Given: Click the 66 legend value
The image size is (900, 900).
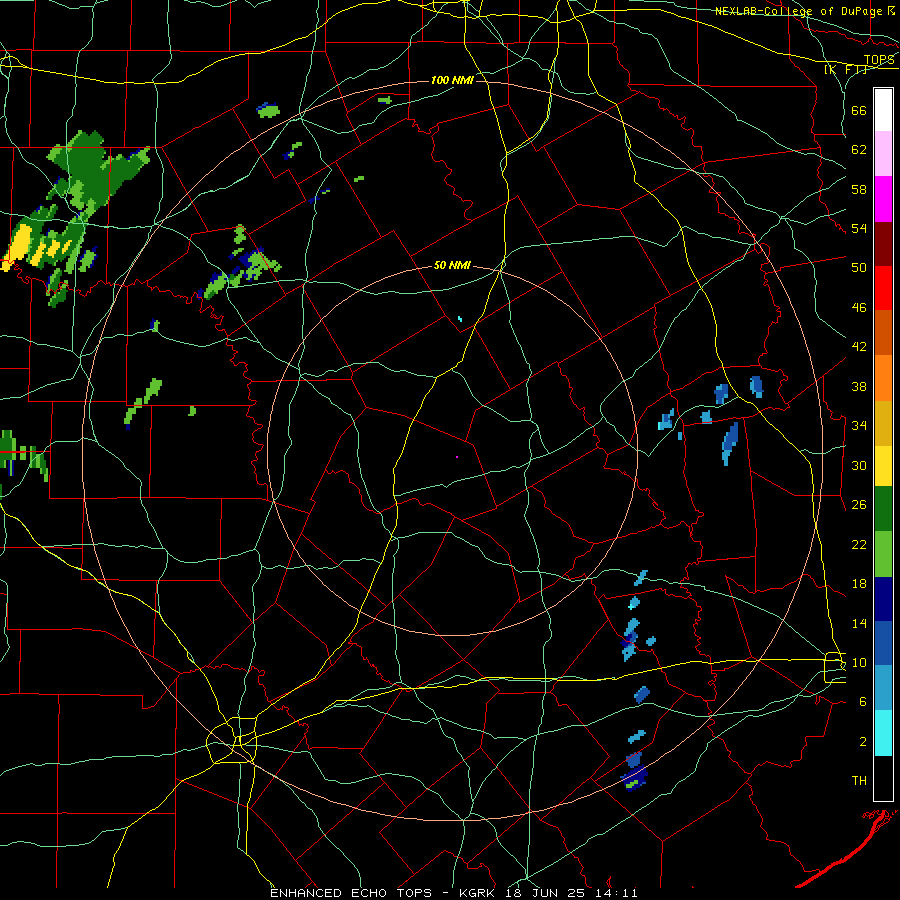Looking at the screenshot, I should (x=859, y=110).
